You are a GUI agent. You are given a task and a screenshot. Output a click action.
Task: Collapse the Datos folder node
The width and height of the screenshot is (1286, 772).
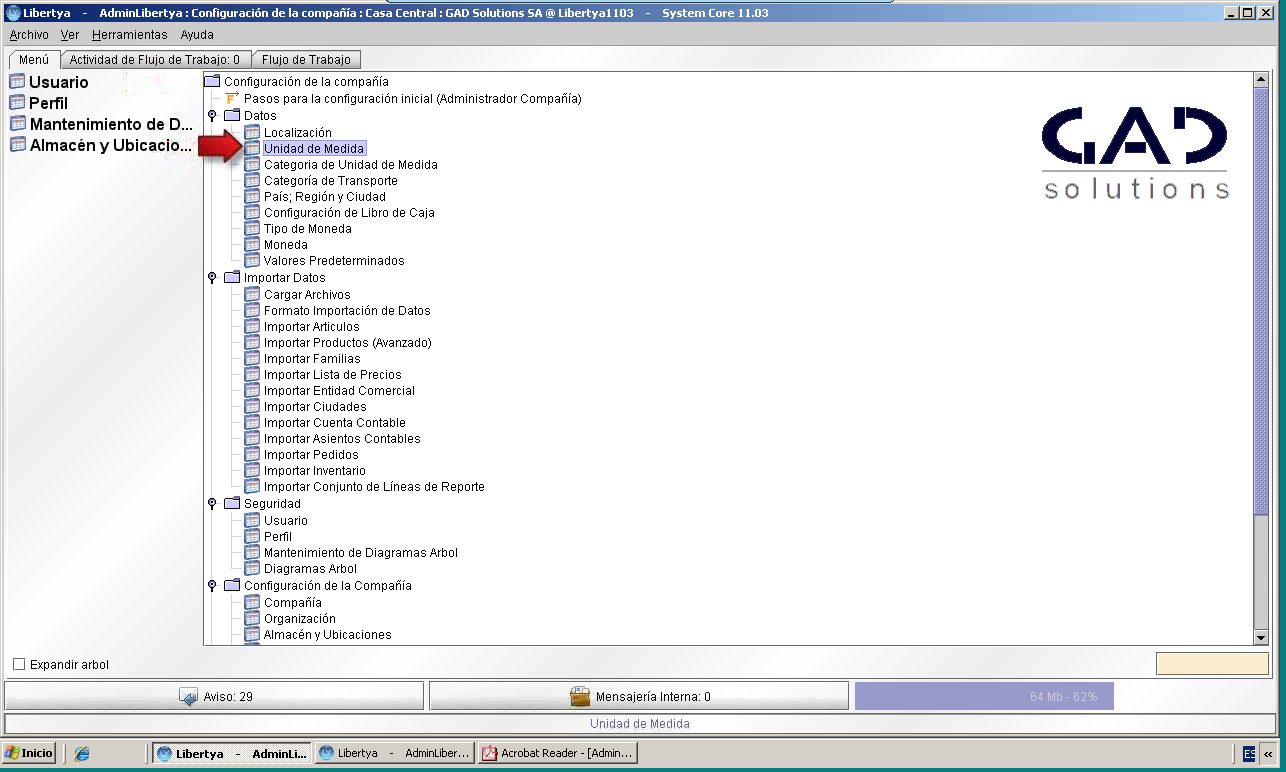tap(212, 115)
